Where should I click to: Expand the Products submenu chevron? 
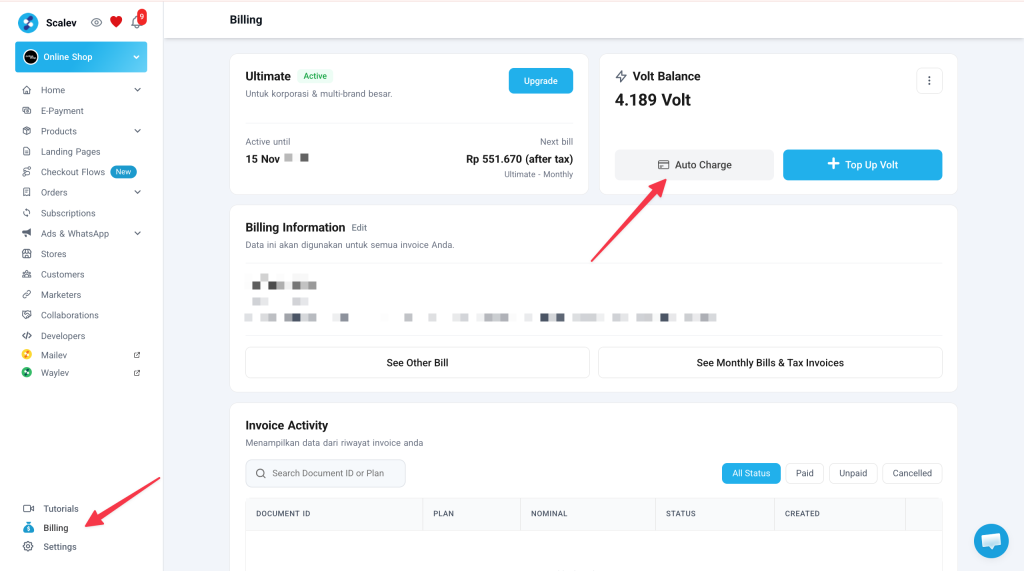137,131
